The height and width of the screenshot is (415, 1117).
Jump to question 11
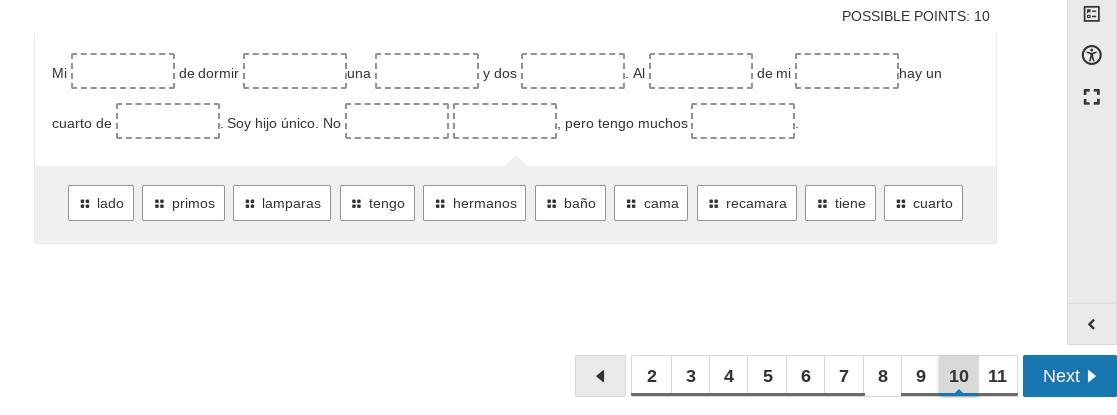click(997, 376)
